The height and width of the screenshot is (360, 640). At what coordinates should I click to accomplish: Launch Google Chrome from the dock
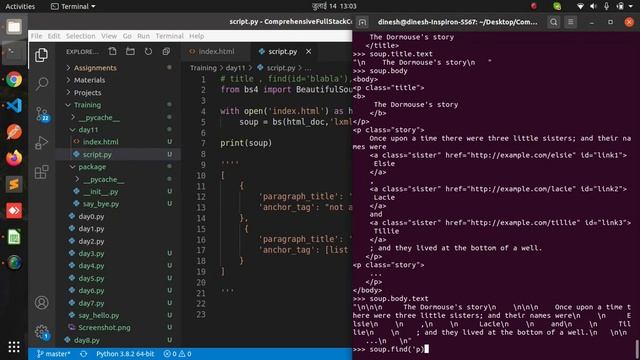click(x=14, y=79)
